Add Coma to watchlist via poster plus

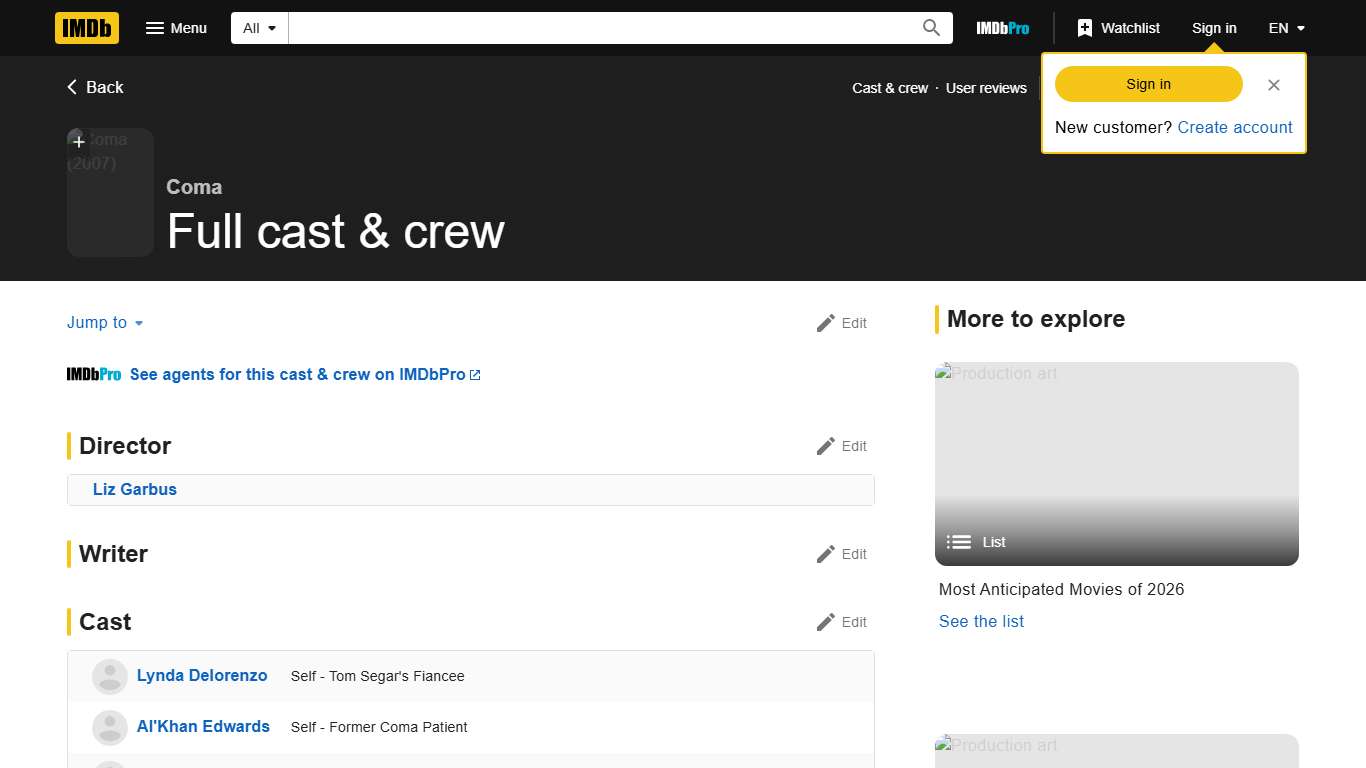tap(79, 142)
